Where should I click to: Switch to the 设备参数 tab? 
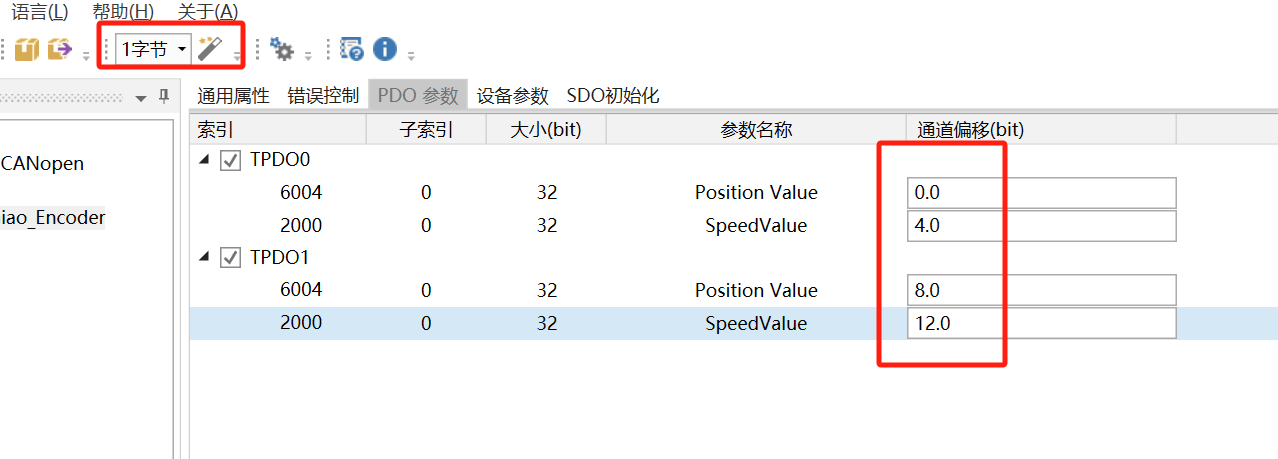pyautogui.click(x=512, y=96)
